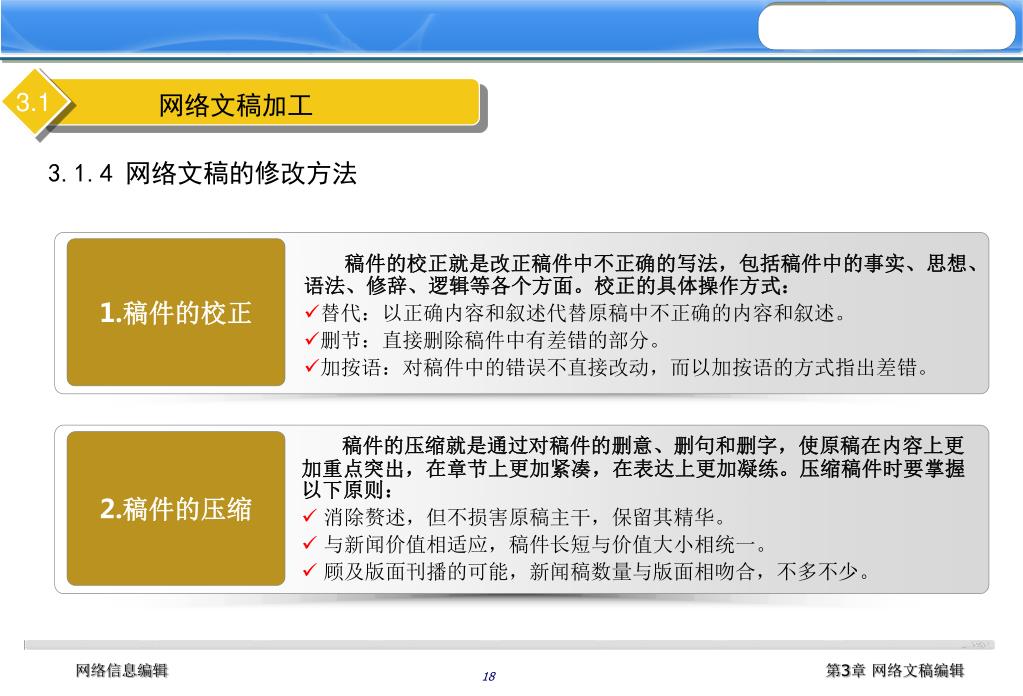Click the footer text 第3章 网络文稿编辑
The image size is (1023, 696).
pos(894,671)
